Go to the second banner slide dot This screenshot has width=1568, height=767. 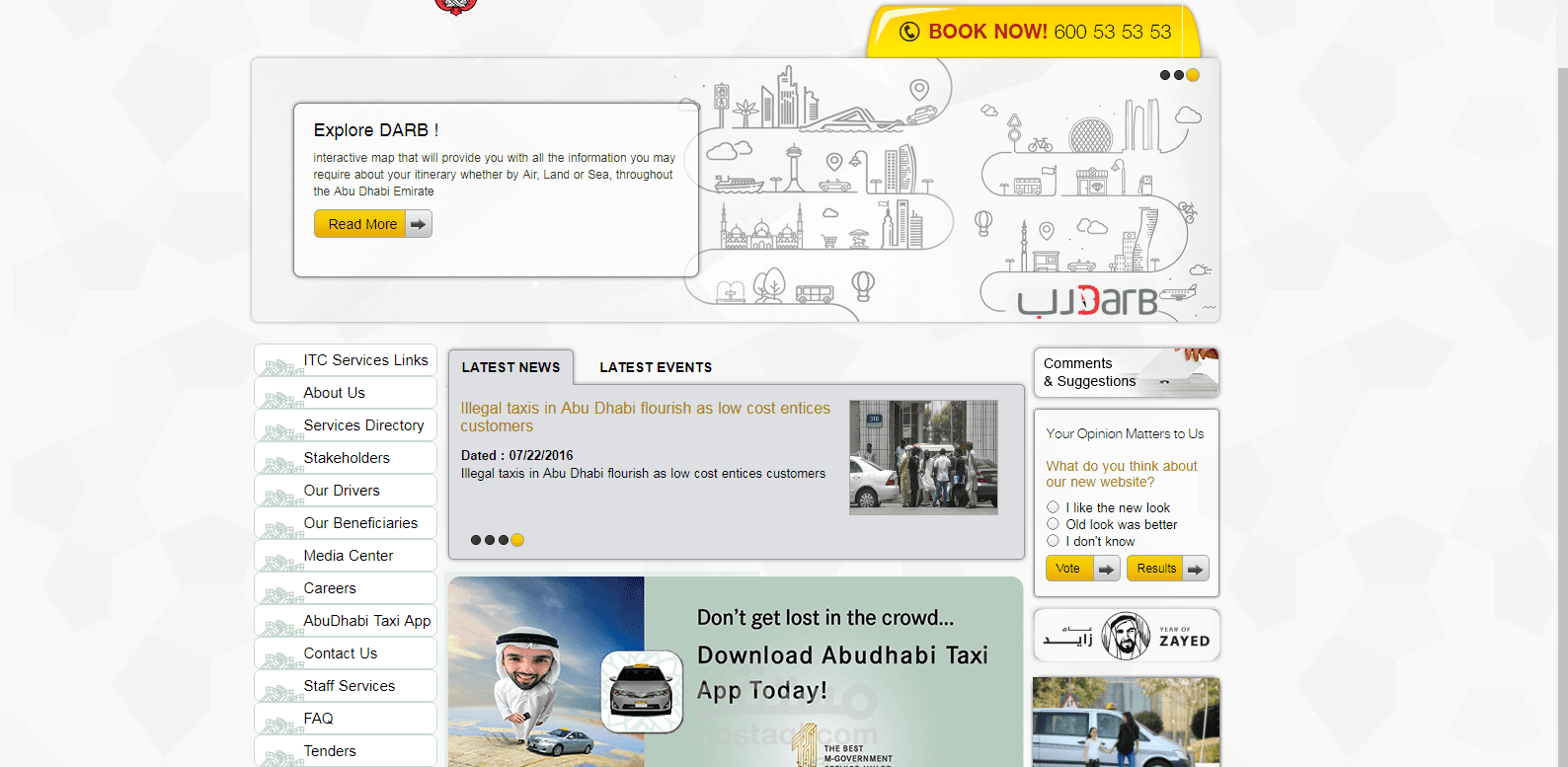tap(1179, 75)
